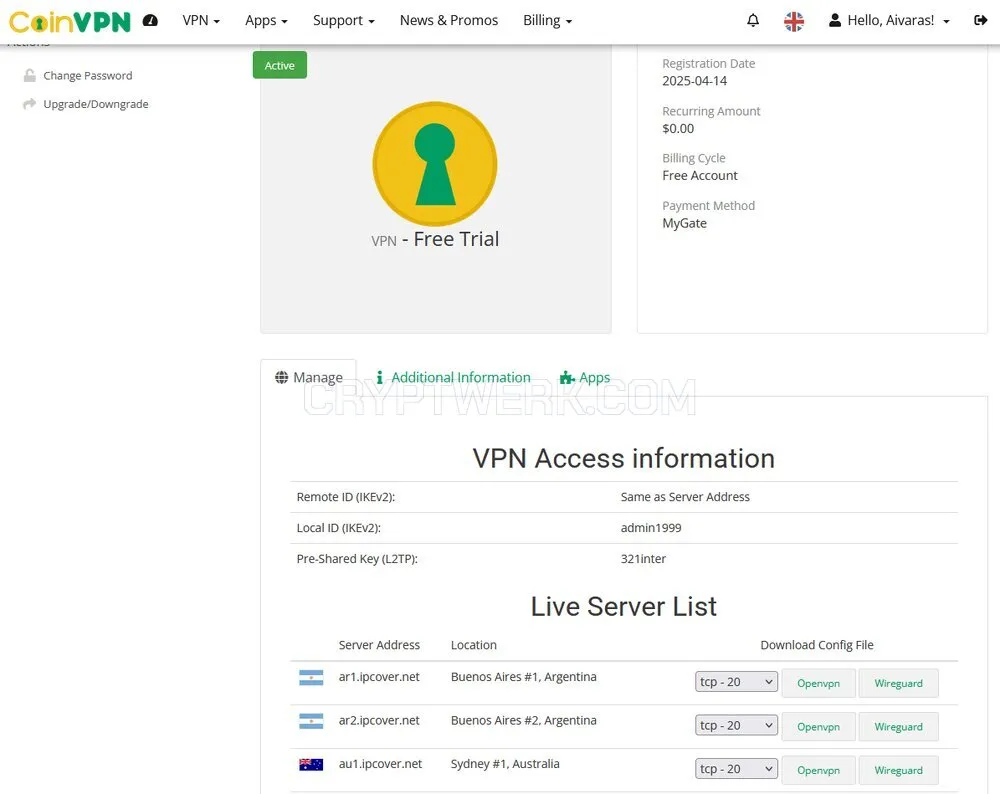The image size is (1000, 794).
Task: Click the CoinVPN logo
Action: pos(70,22)
